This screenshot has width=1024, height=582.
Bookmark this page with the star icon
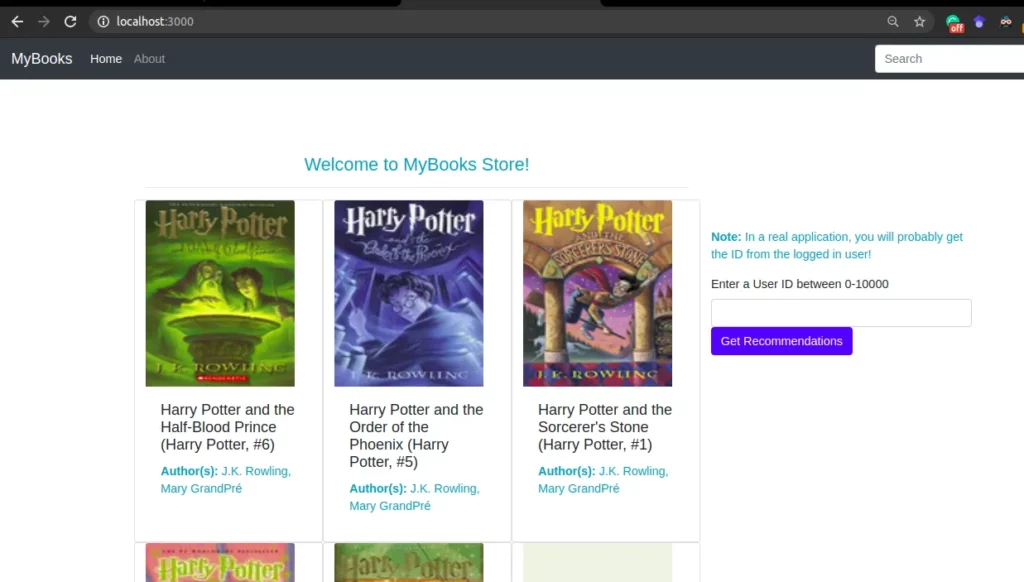pyautogui.click(x=920, y=22)
